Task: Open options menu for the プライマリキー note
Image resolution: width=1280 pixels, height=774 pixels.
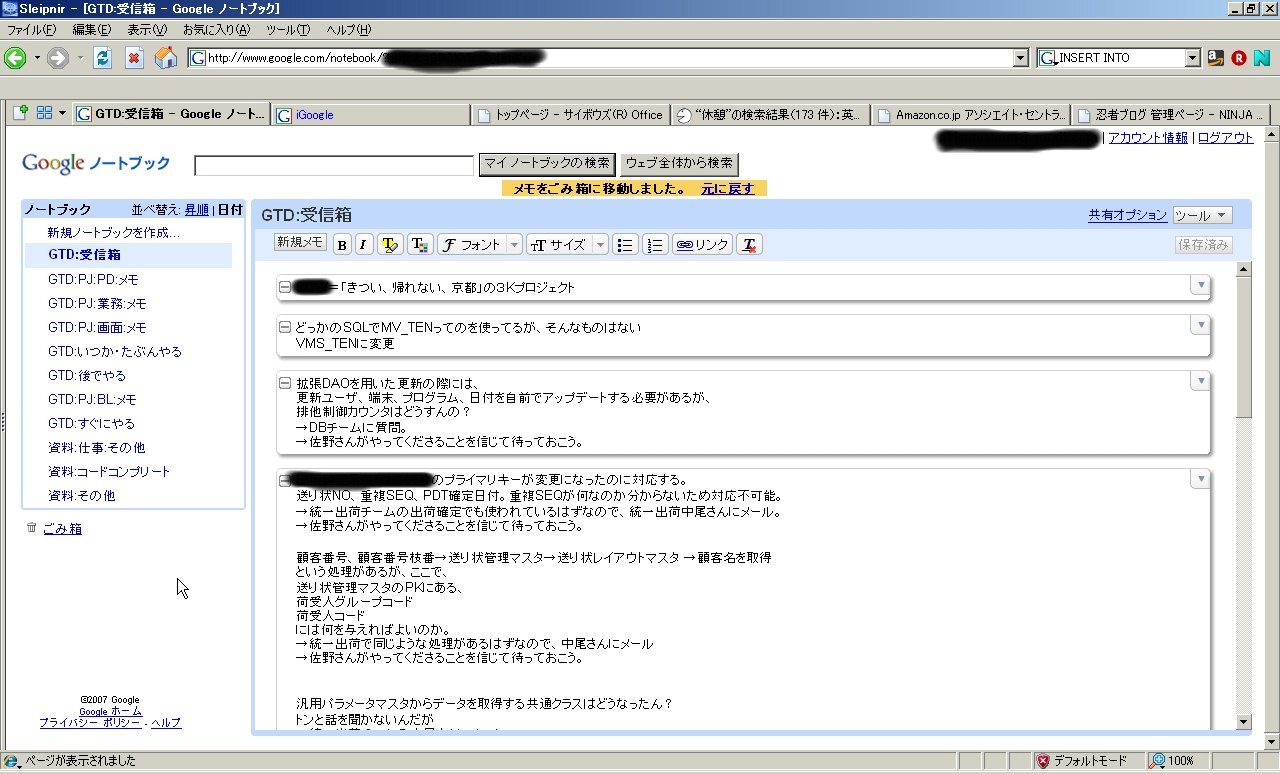Action: (1200, 479)
